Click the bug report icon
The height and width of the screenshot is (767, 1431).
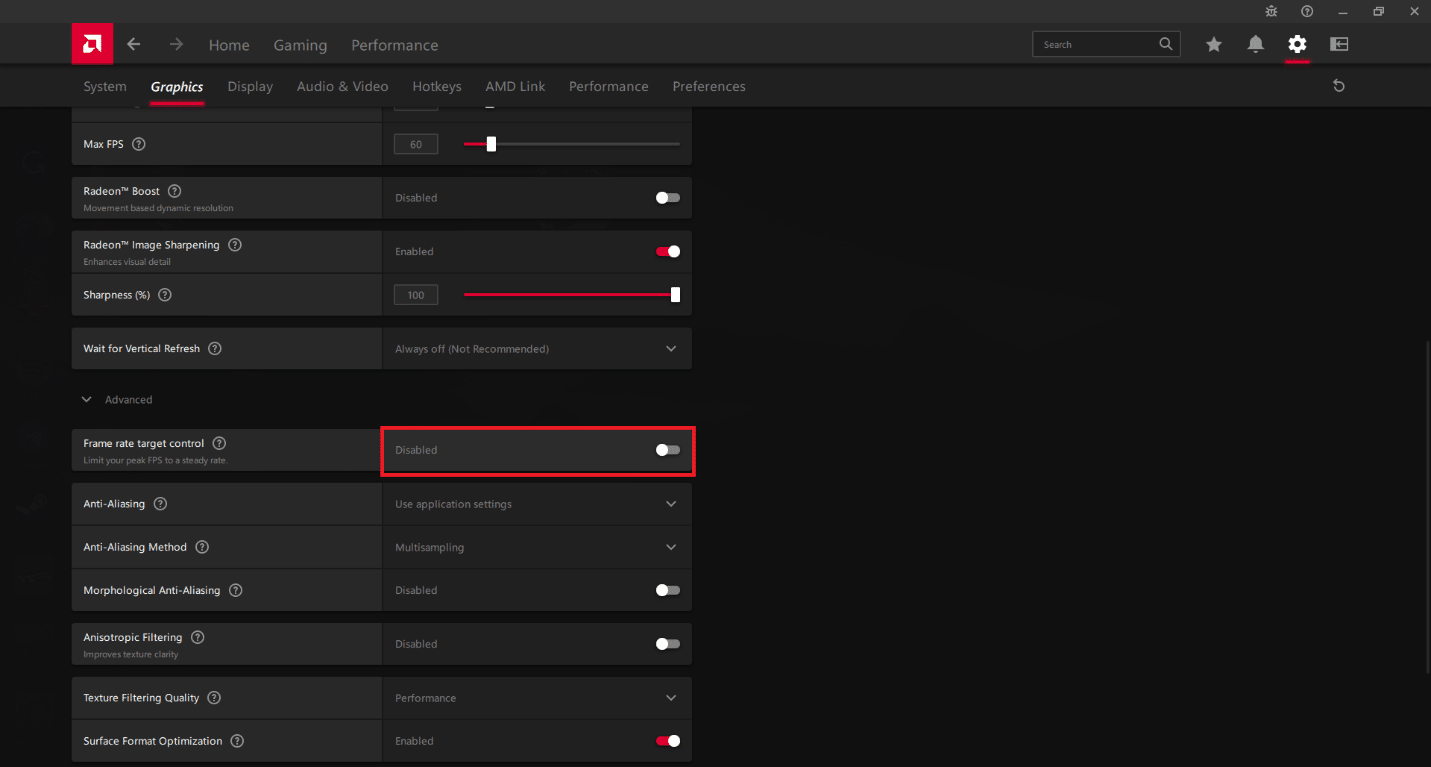click(1271, 11)
